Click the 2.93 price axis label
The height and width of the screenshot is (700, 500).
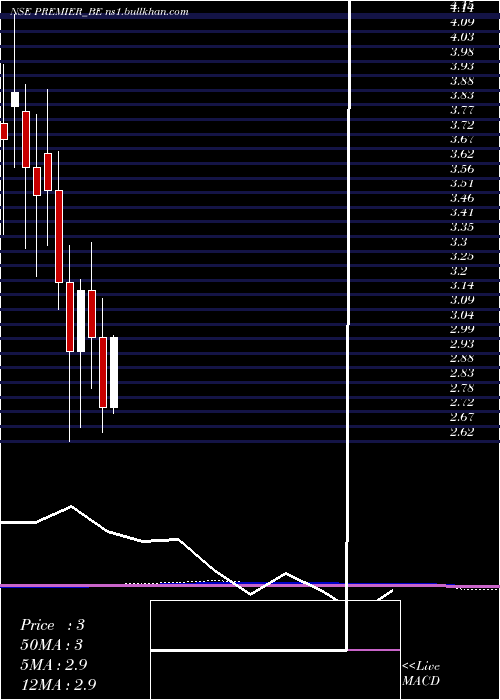click(x=462, y=344)
